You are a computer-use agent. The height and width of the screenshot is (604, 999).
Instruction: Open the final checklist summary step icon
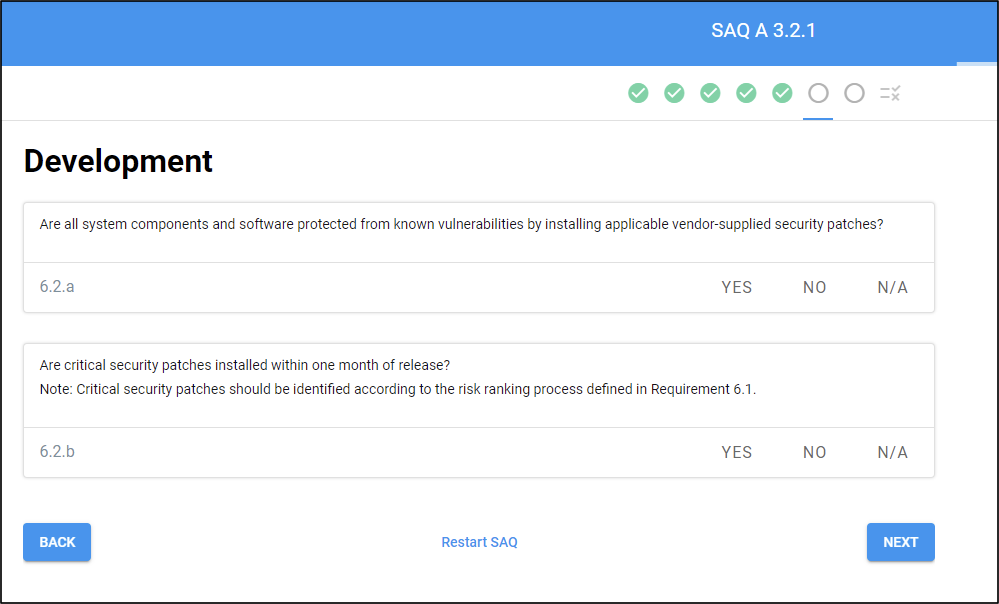coord(890,93)
